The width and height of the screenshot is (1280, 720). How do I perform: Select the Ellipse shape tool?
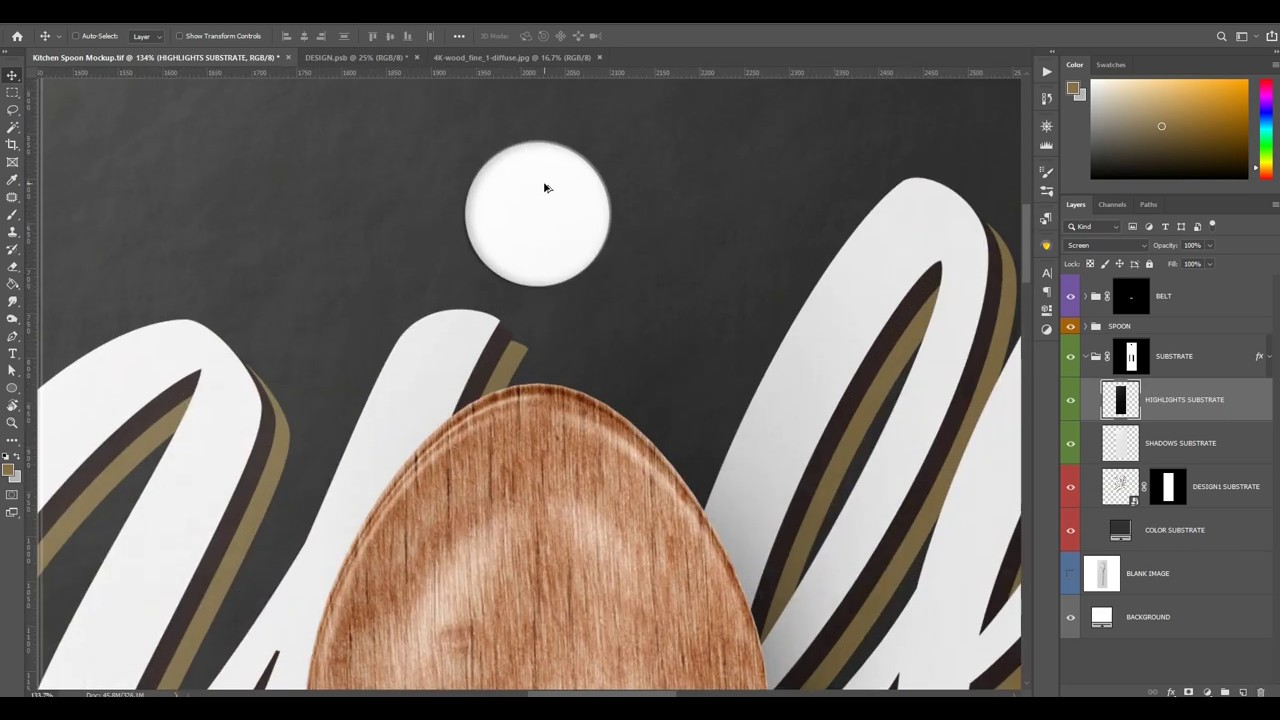[x=12, y=388]
